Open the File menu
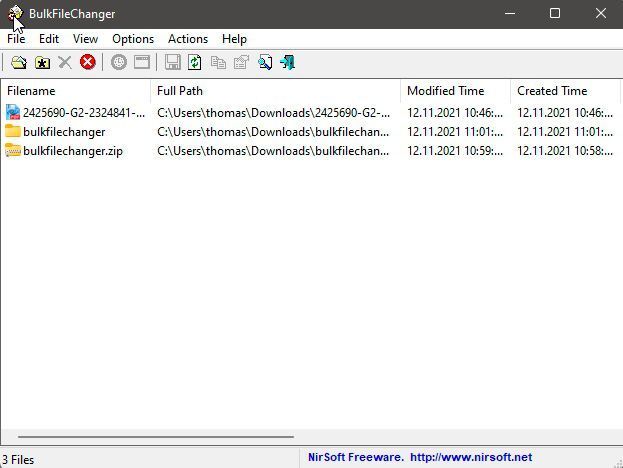 pyautogui.click(x=16, y=39)
